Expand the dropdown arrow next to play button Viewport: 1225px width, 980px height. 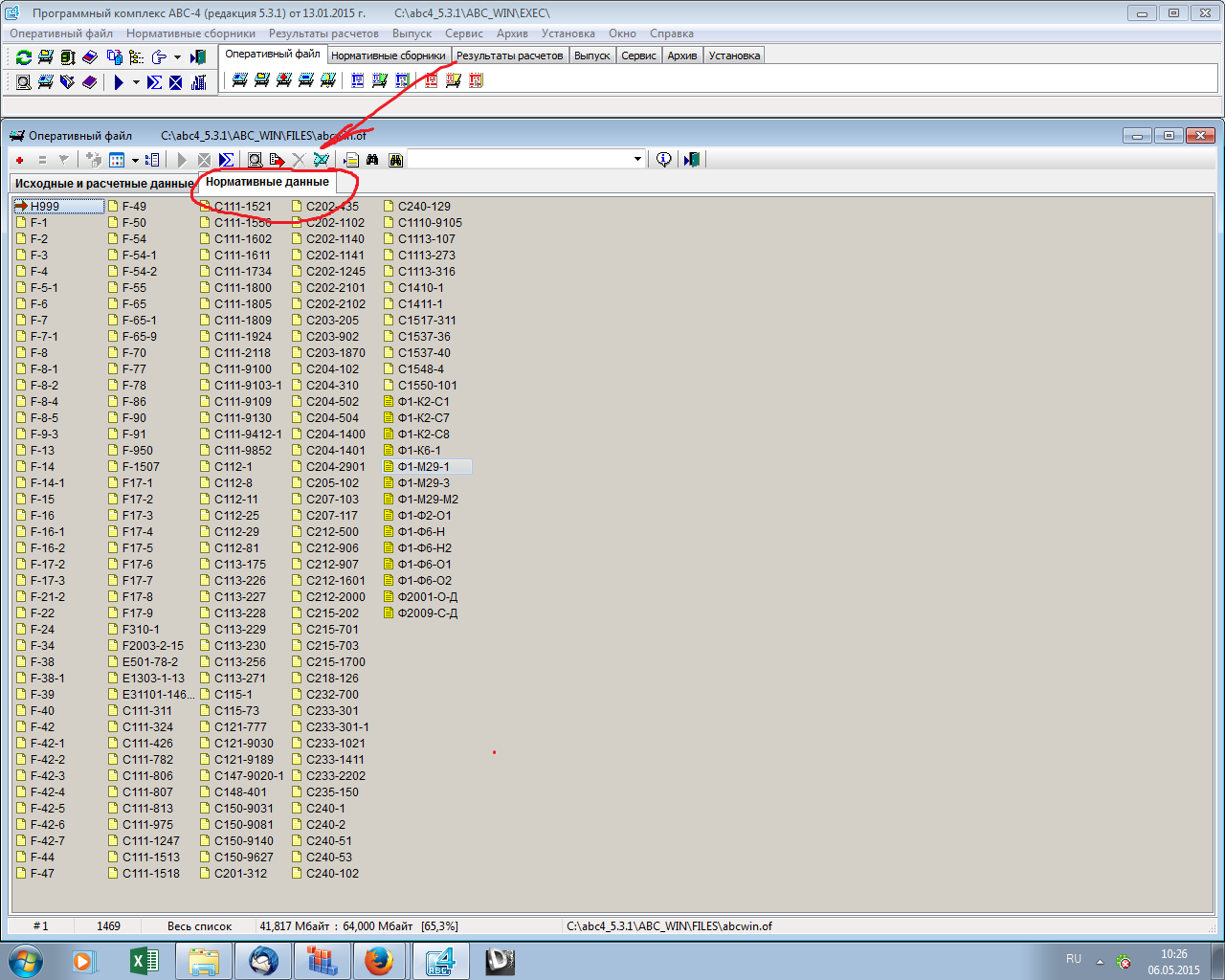[x=136, y=83]
